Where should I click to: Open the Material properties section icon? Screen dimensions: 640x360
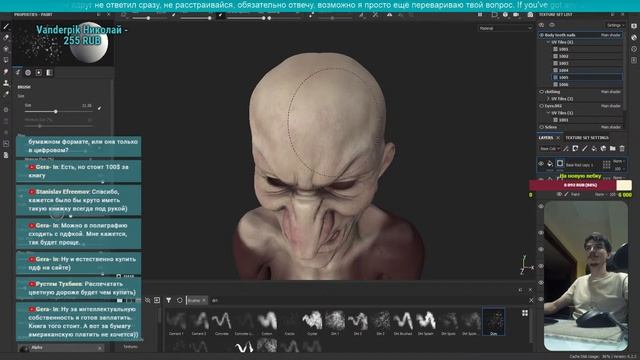(49, 73)
